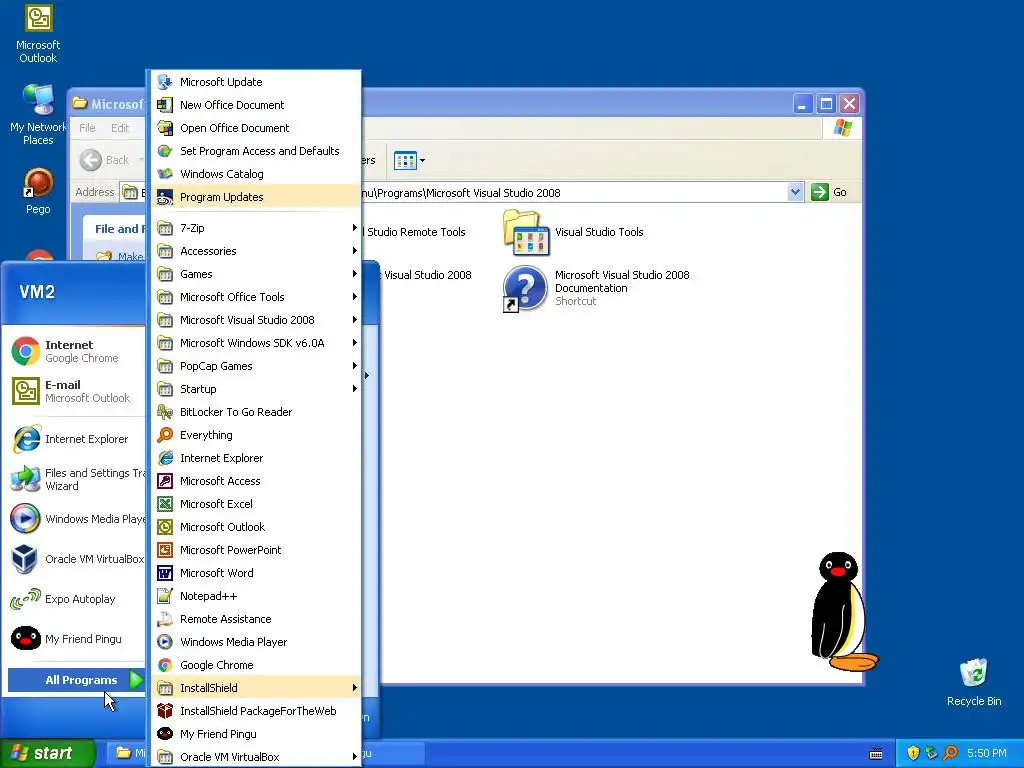Launch InstallShield PackageForTheWeb
The height and width of the screenshot is (768, 1024).
[x=256, y=711]
